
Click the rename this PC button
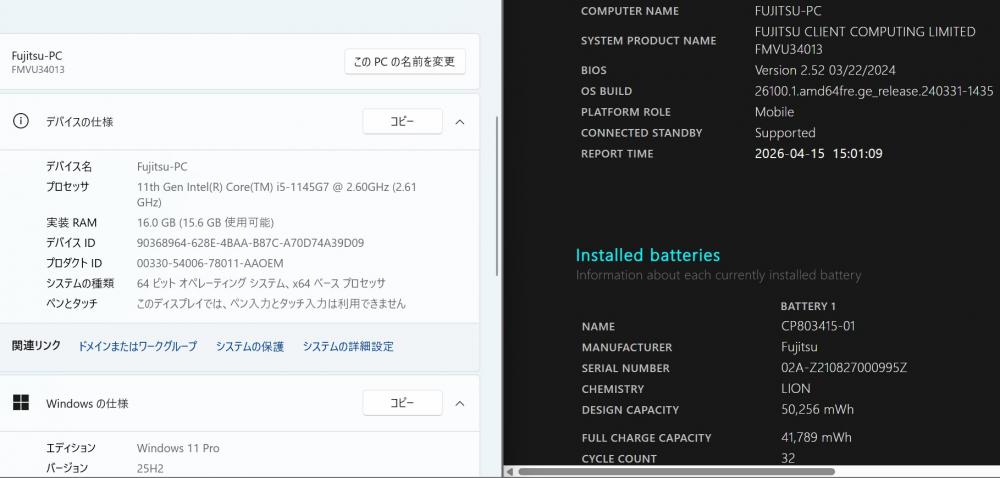405,62
